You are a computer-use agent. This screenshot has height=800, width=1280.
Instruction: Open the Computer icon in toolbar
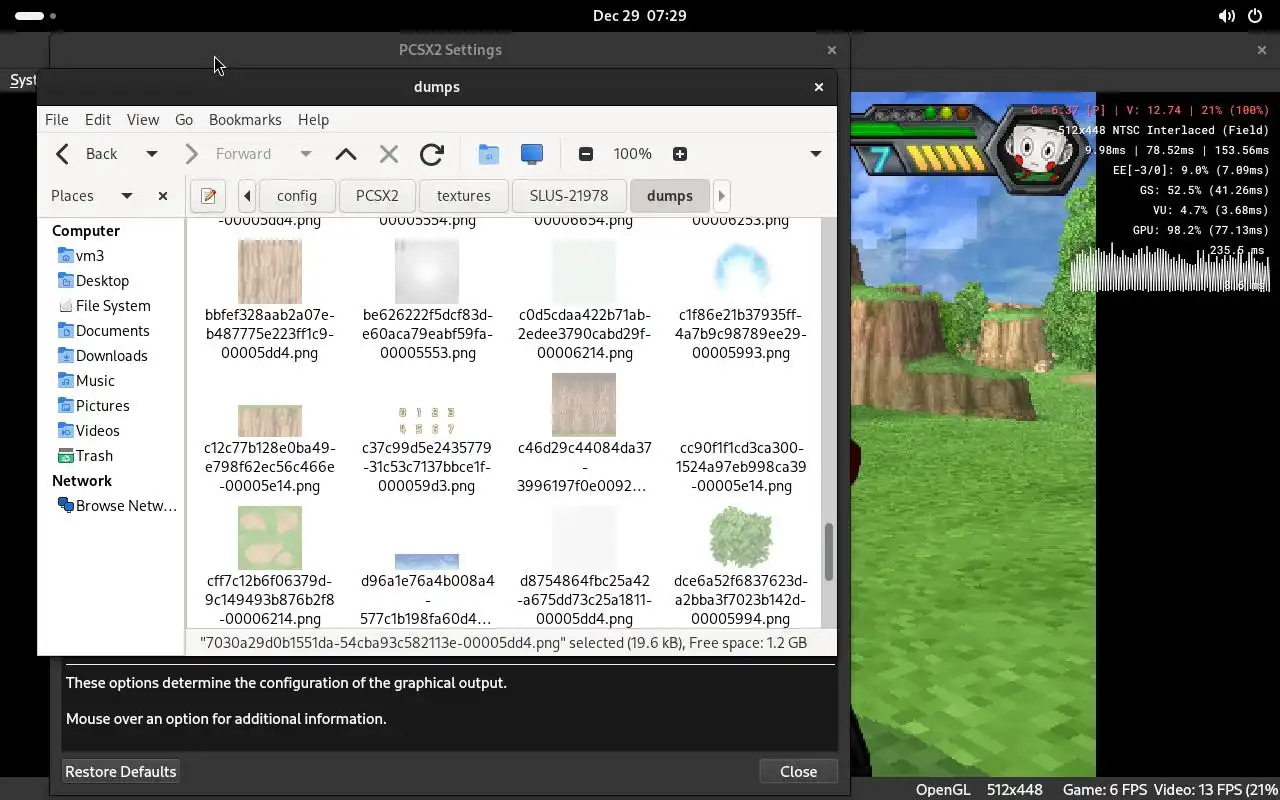(x=532, y=154)
